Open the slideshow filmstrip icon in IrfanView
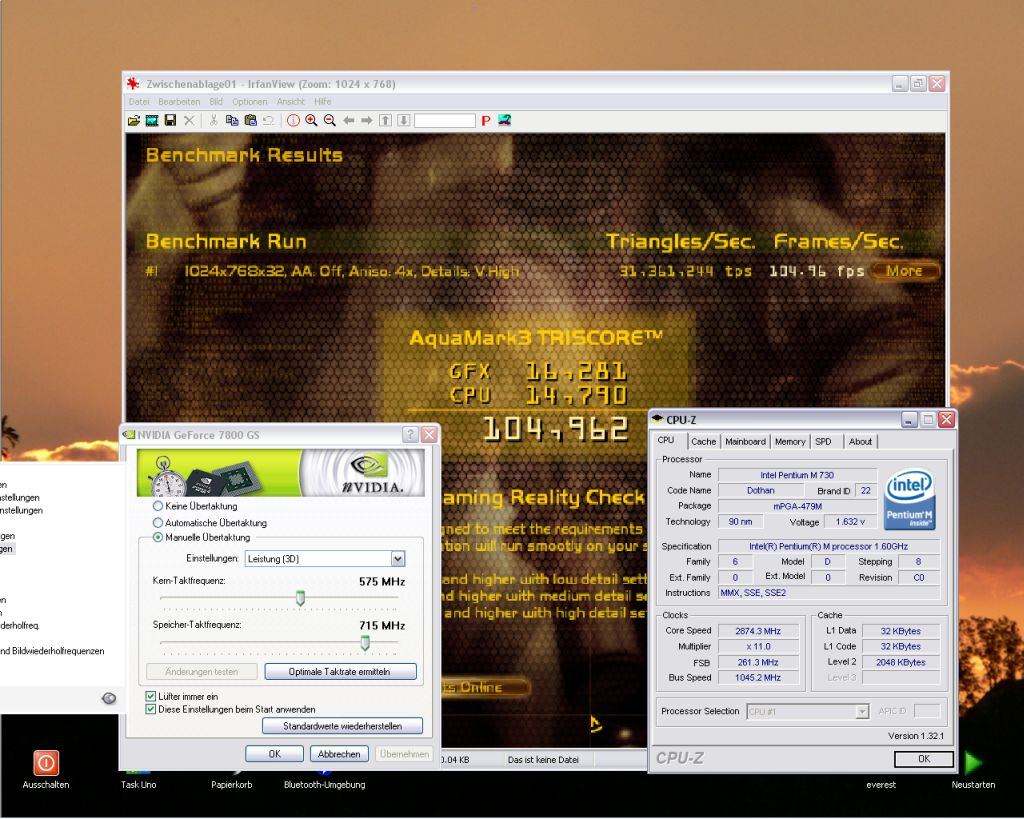Screen dimensions: 1024x819 pyautogui.click(x=152, y=121)
